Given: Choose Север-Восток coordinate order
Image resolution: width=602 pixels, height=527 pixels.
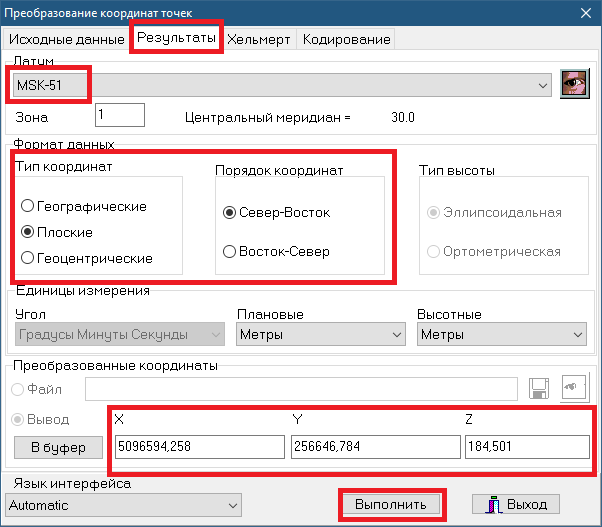Looking at the screenshot, I should click(x=230, y=213).
